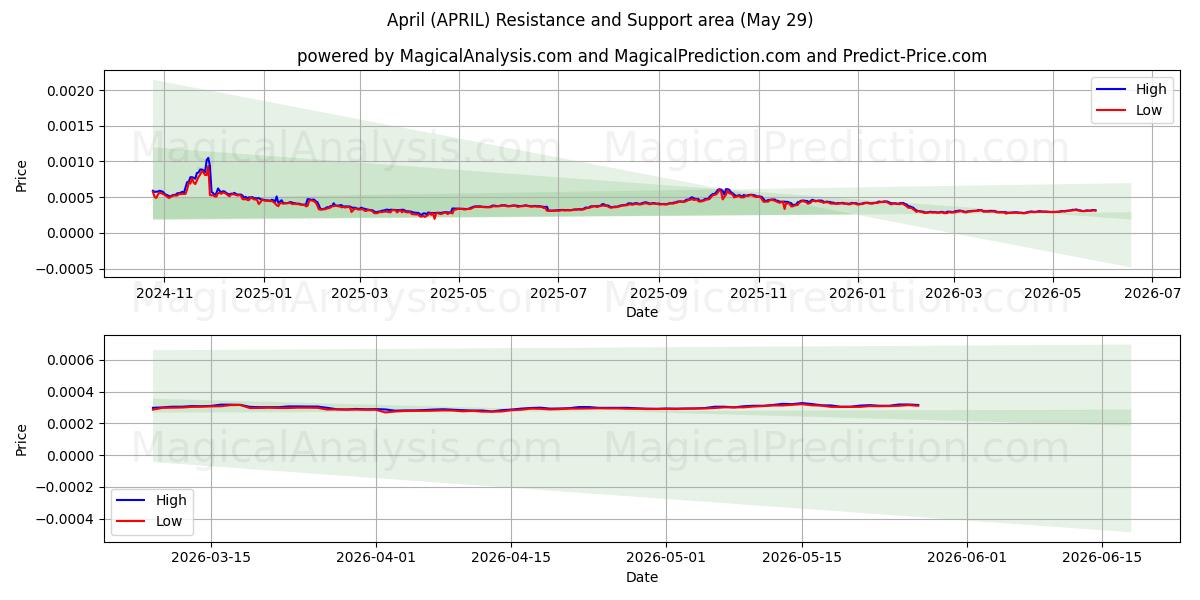Image resolution: width=1200 pixels, height=600 pixels.
Task: Click the top chart y-axis value 0.0015
Action: point(71,126)
